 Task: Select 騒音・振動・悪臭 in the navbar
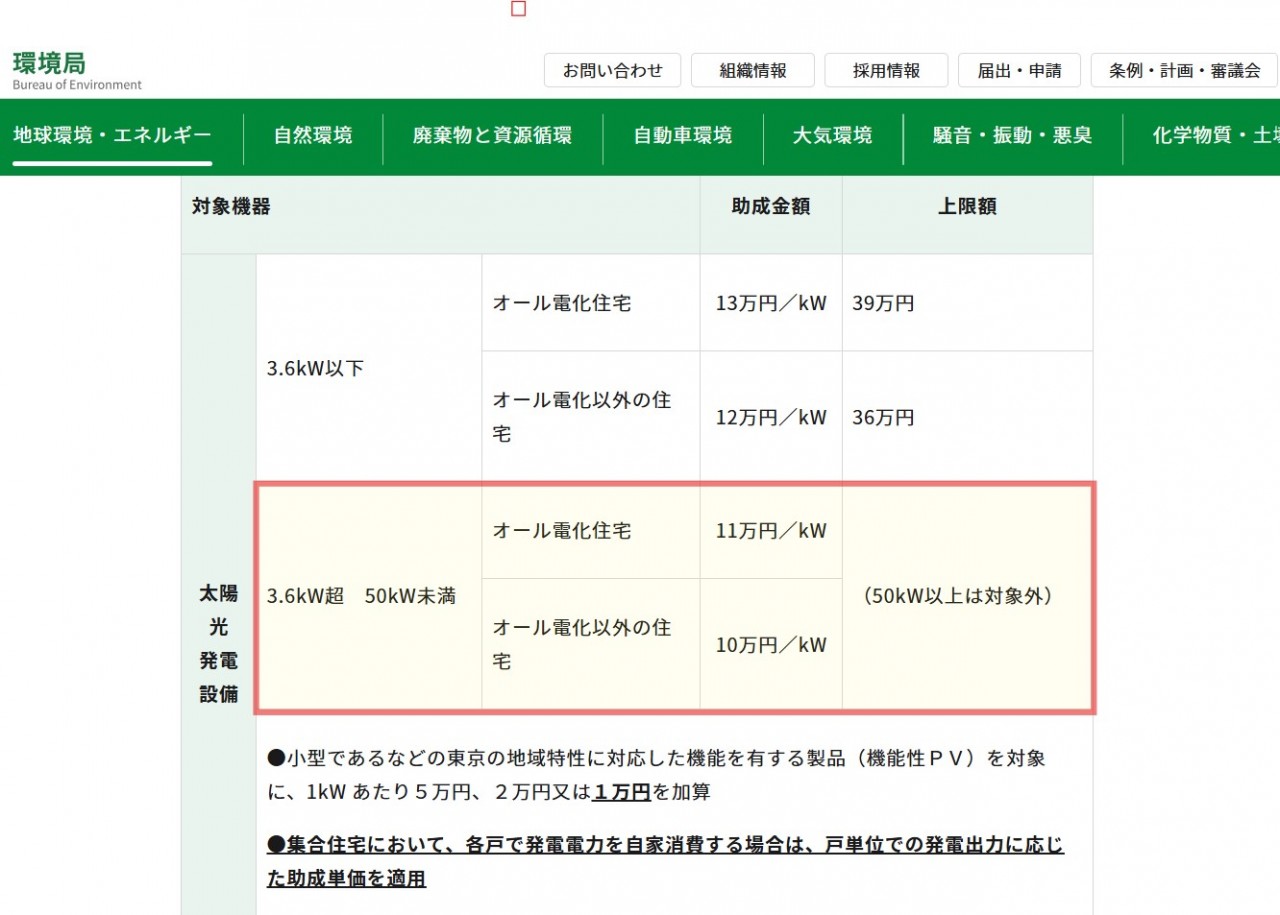(x=1012, y=136)
